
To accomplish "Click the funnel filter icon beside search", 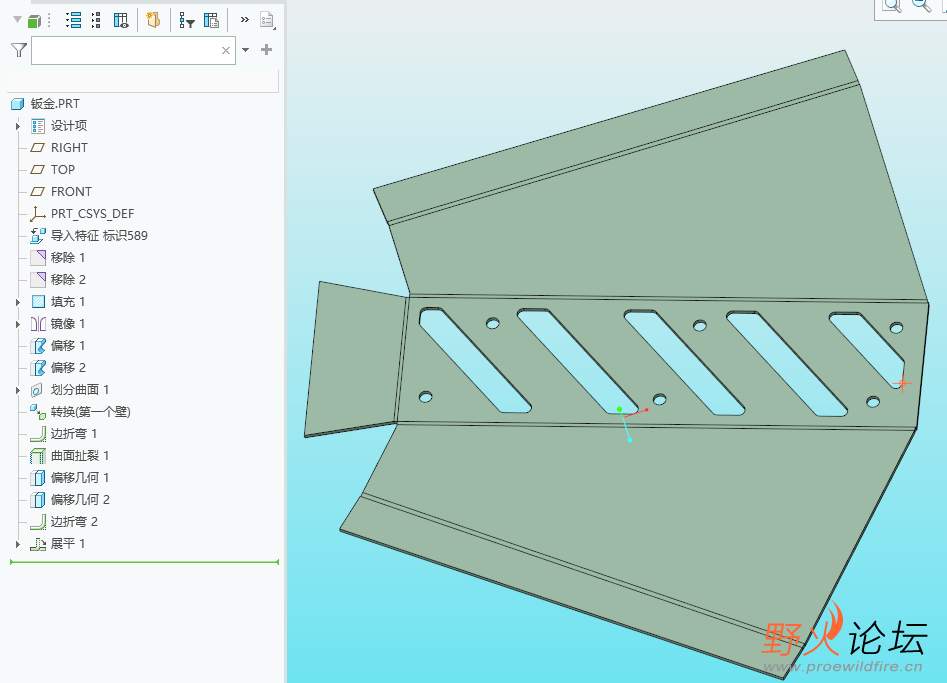I will (x=18, y=50).
